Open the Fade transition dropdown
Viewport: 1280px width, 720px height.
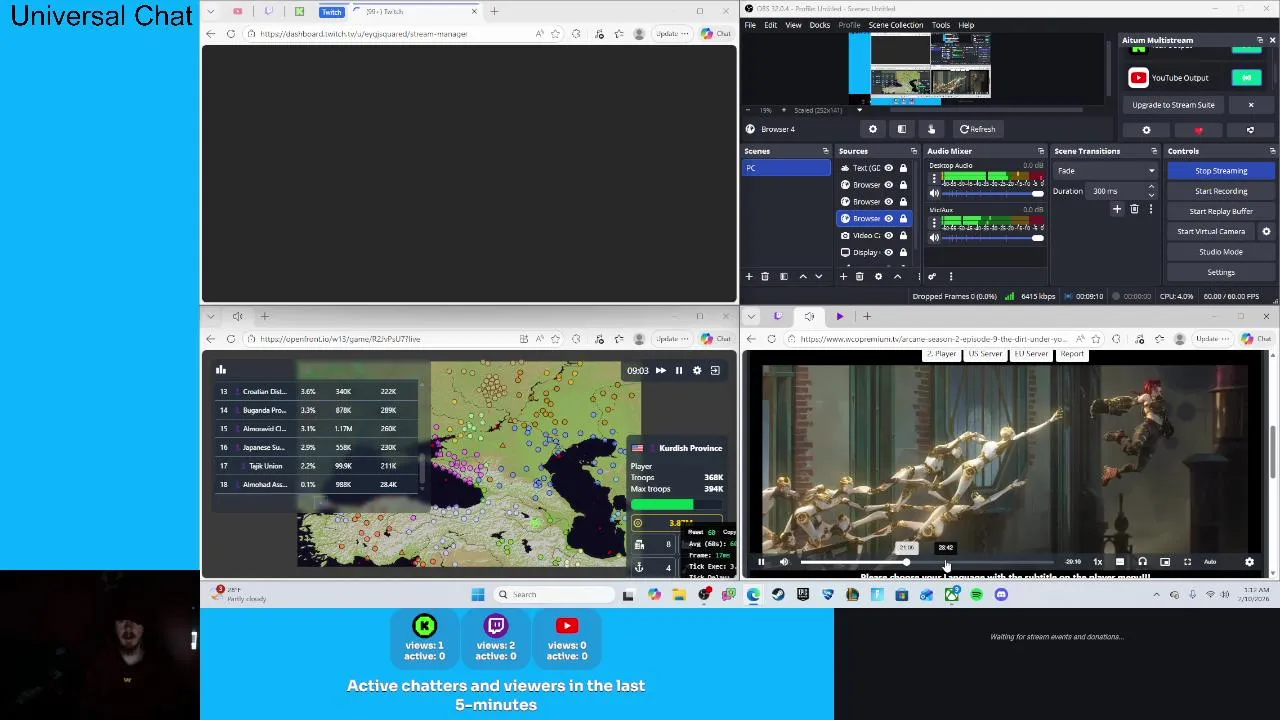1105,171
